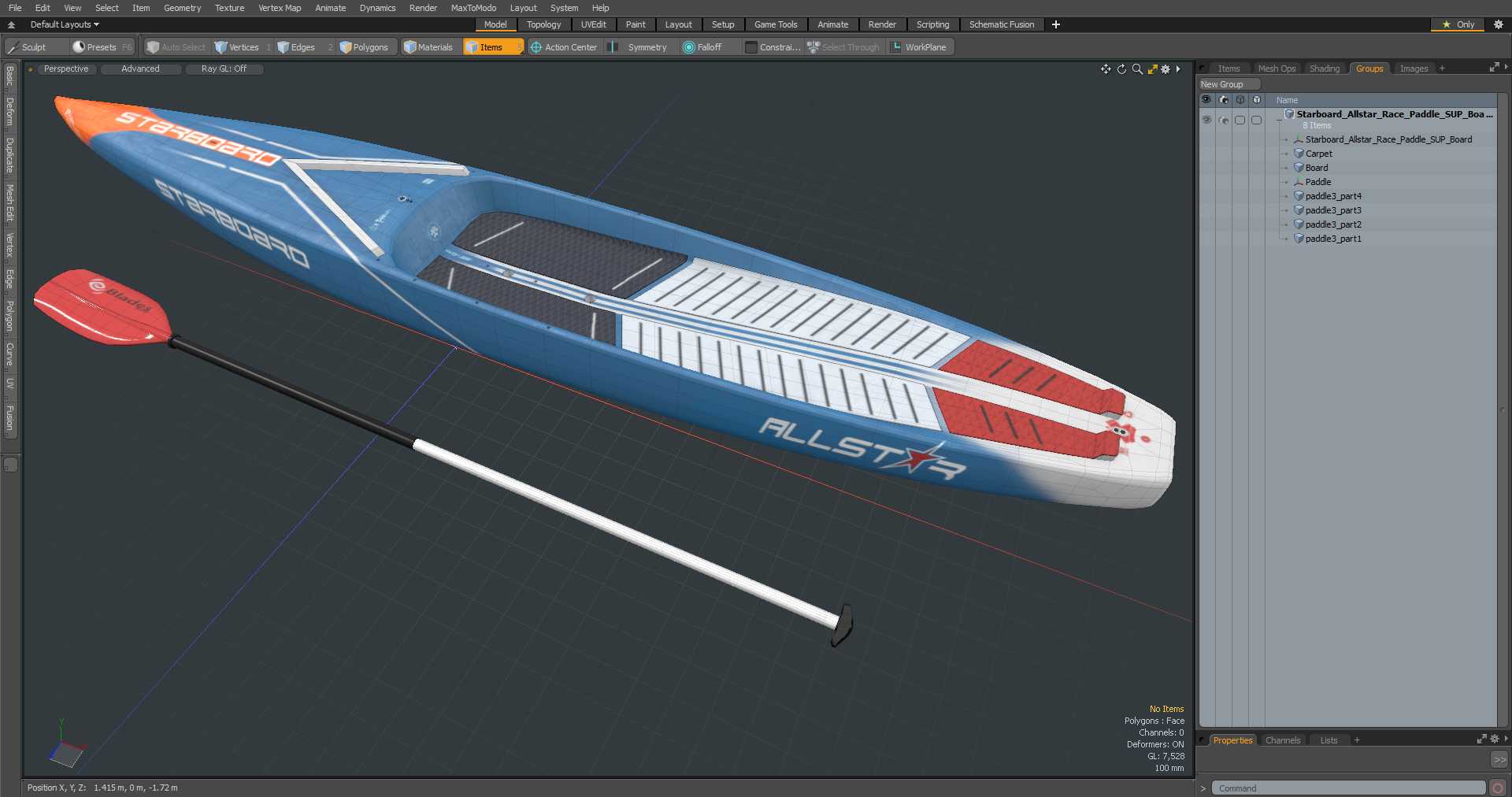Switch to the Mesh Ops tab
1512x797 pixels.
tap(1277, 69)
